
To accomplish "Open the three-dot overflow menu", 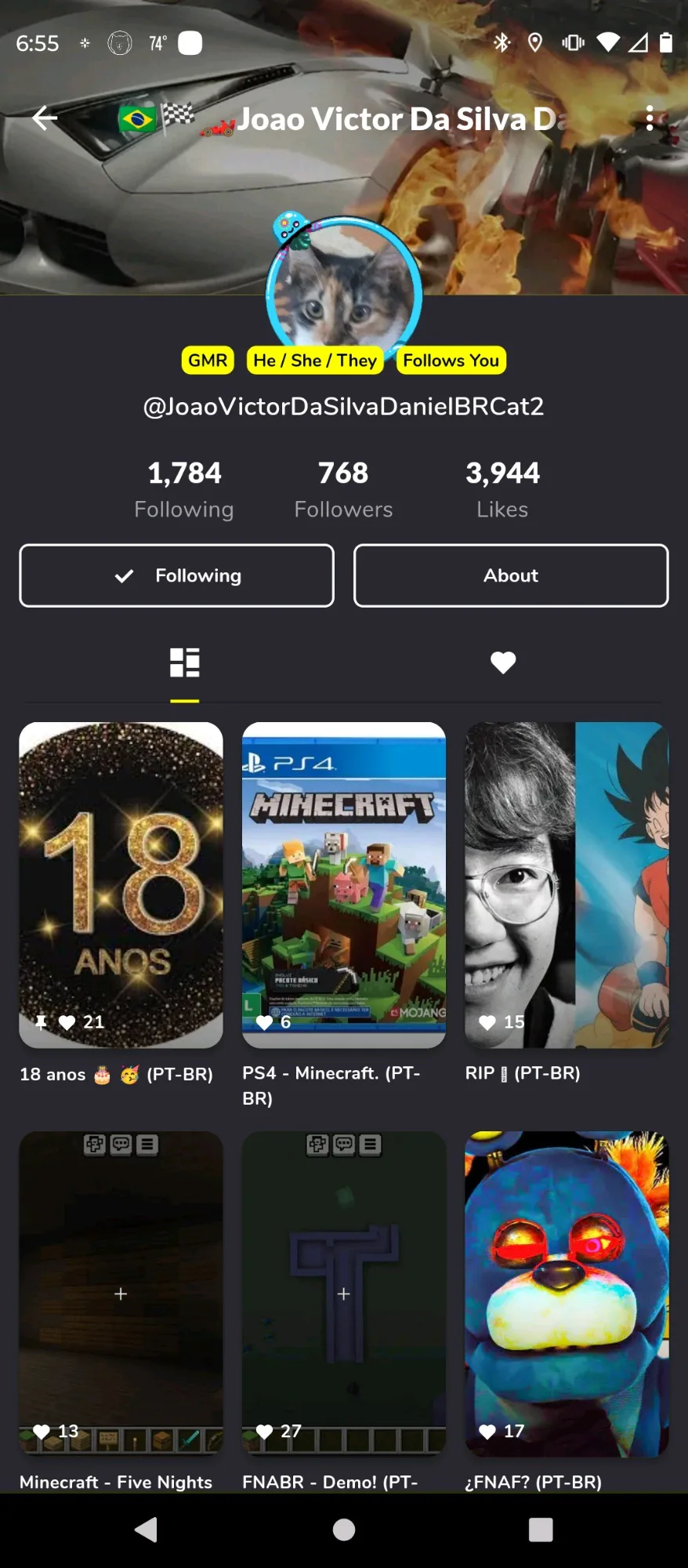I will click(649, 118).
